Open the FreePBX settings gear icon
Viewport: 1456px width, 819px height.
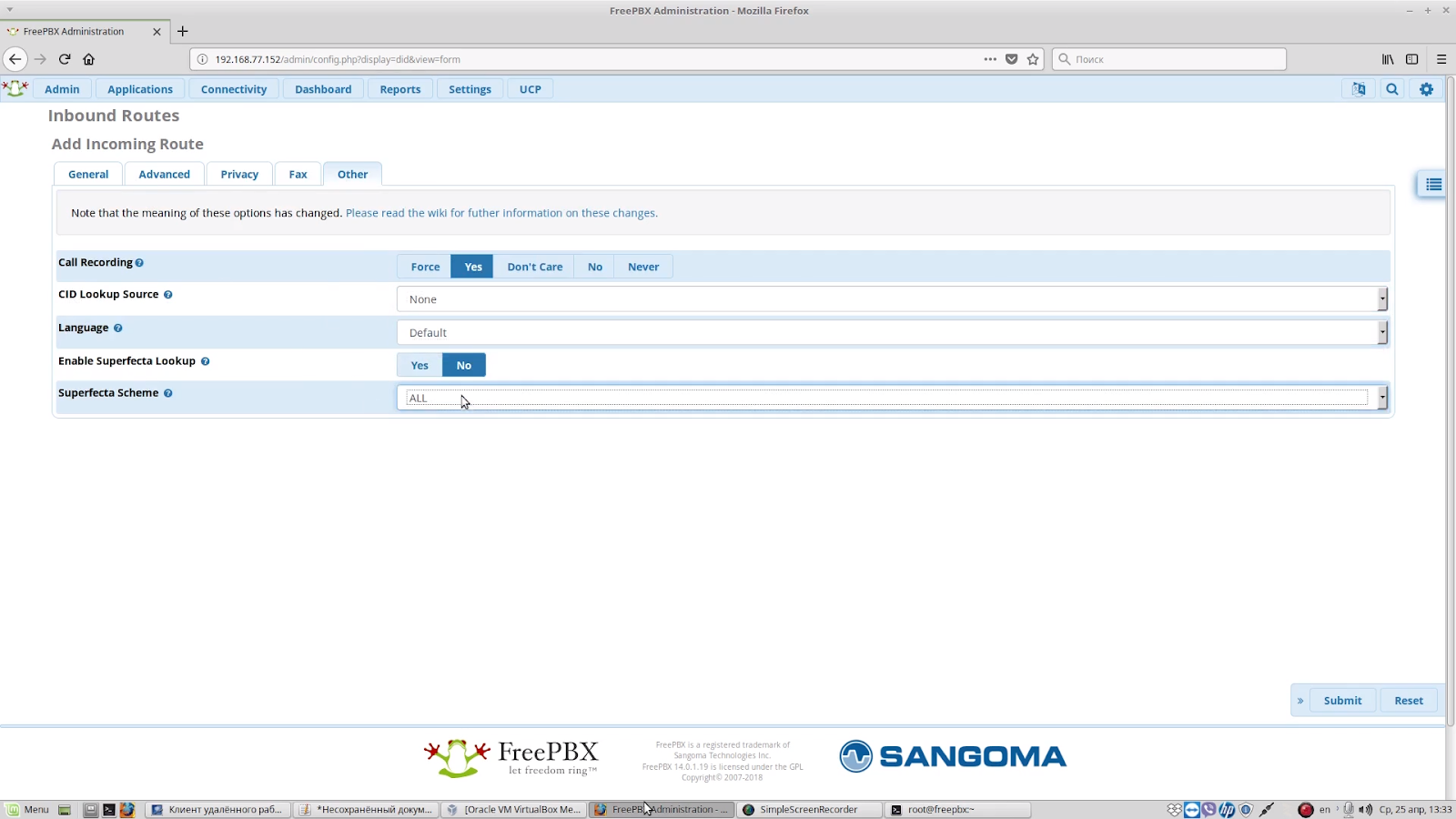(x=1425, y=88)
